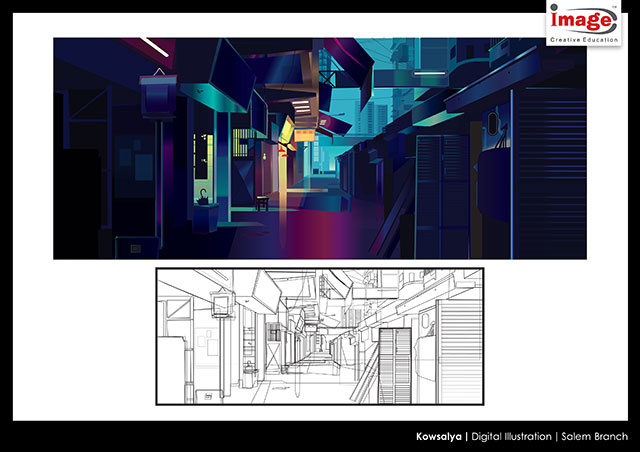Click the 'Digital Illustration' caption text
This screenshot has height=452, width=640.
[511, 436]
